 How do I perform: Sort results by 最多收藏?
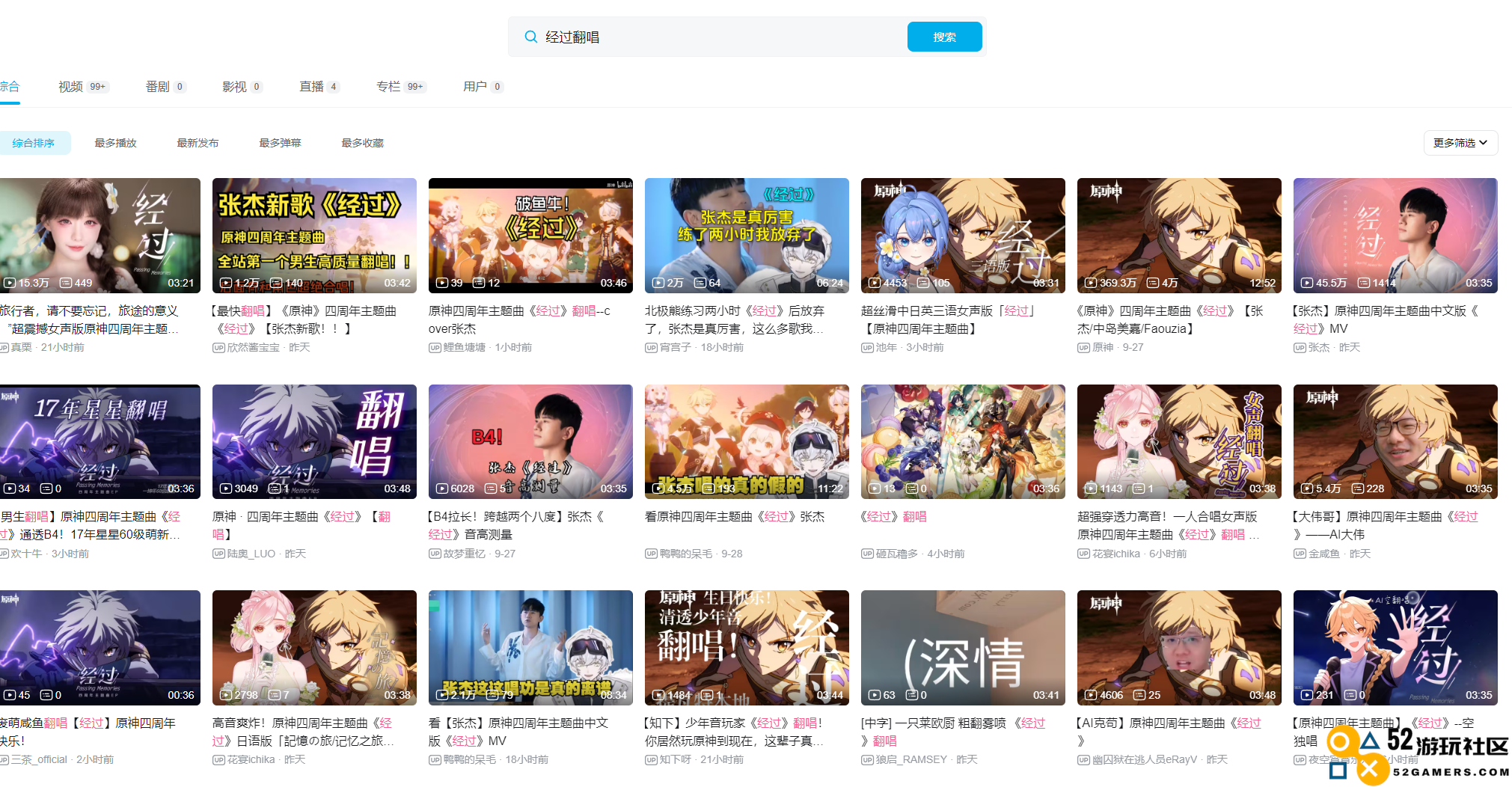click(x=362, y=143)
